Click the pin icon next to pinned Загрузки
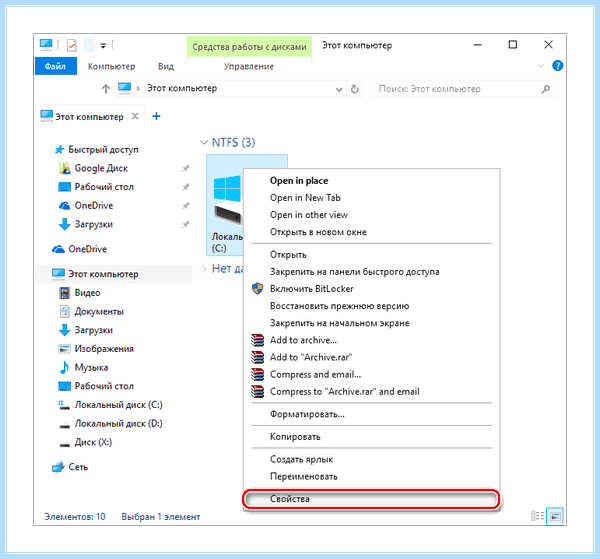600x559 pixels. pyautogui.click(x=186, y=224)
